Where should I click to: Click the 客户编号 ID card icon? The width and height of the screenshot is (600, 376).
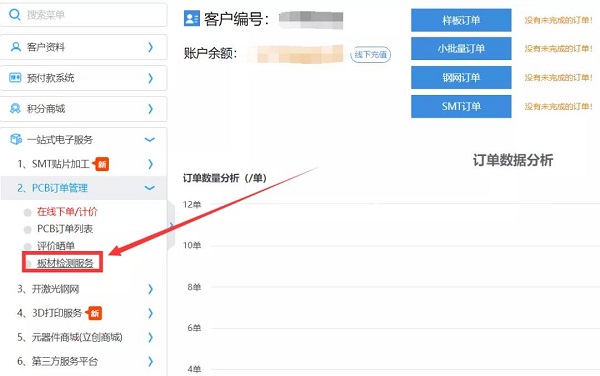pyautogui.click(x=192, y=18)
